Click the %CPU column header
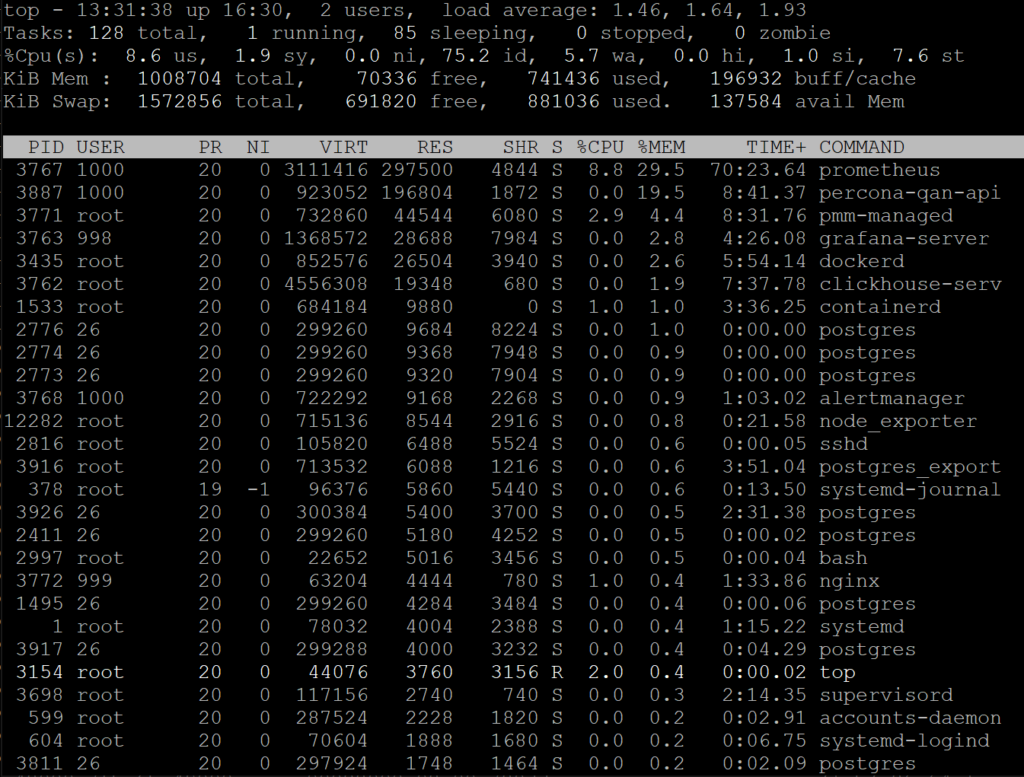The image size is (1024, 777). coord(600,147)
